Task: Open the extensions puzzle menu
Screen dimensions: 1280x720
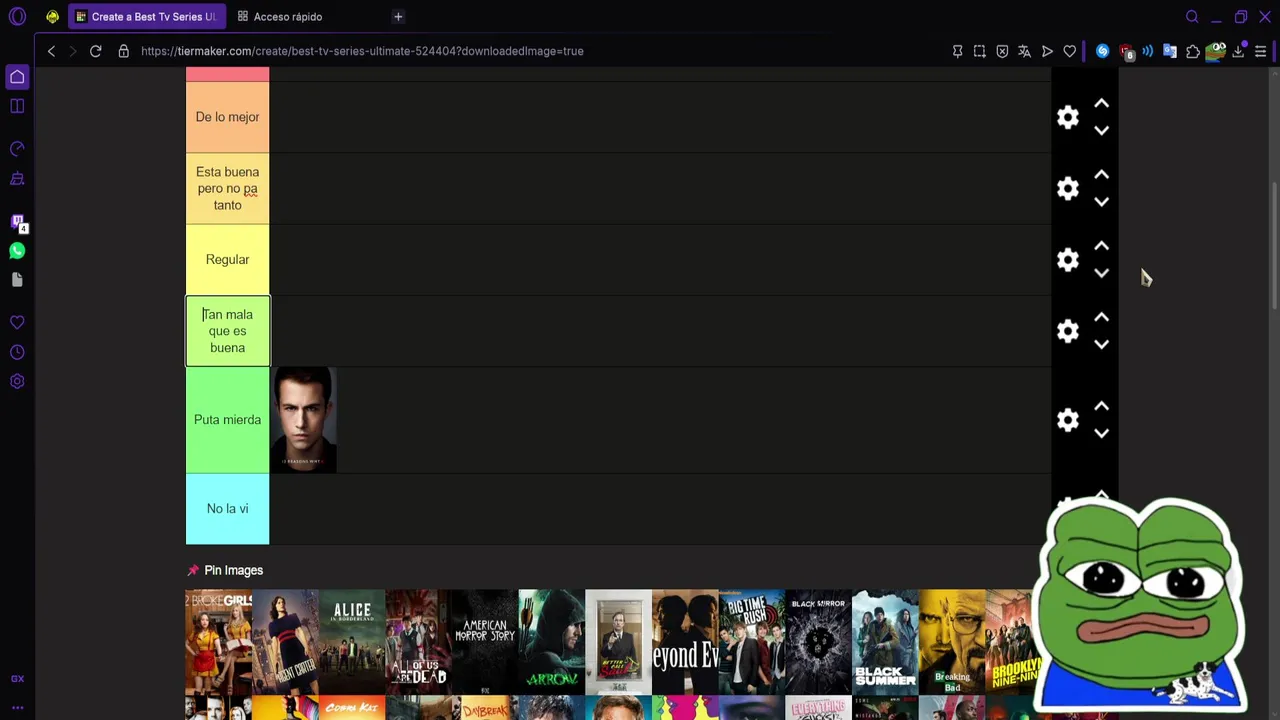Action: (1193, 51)
